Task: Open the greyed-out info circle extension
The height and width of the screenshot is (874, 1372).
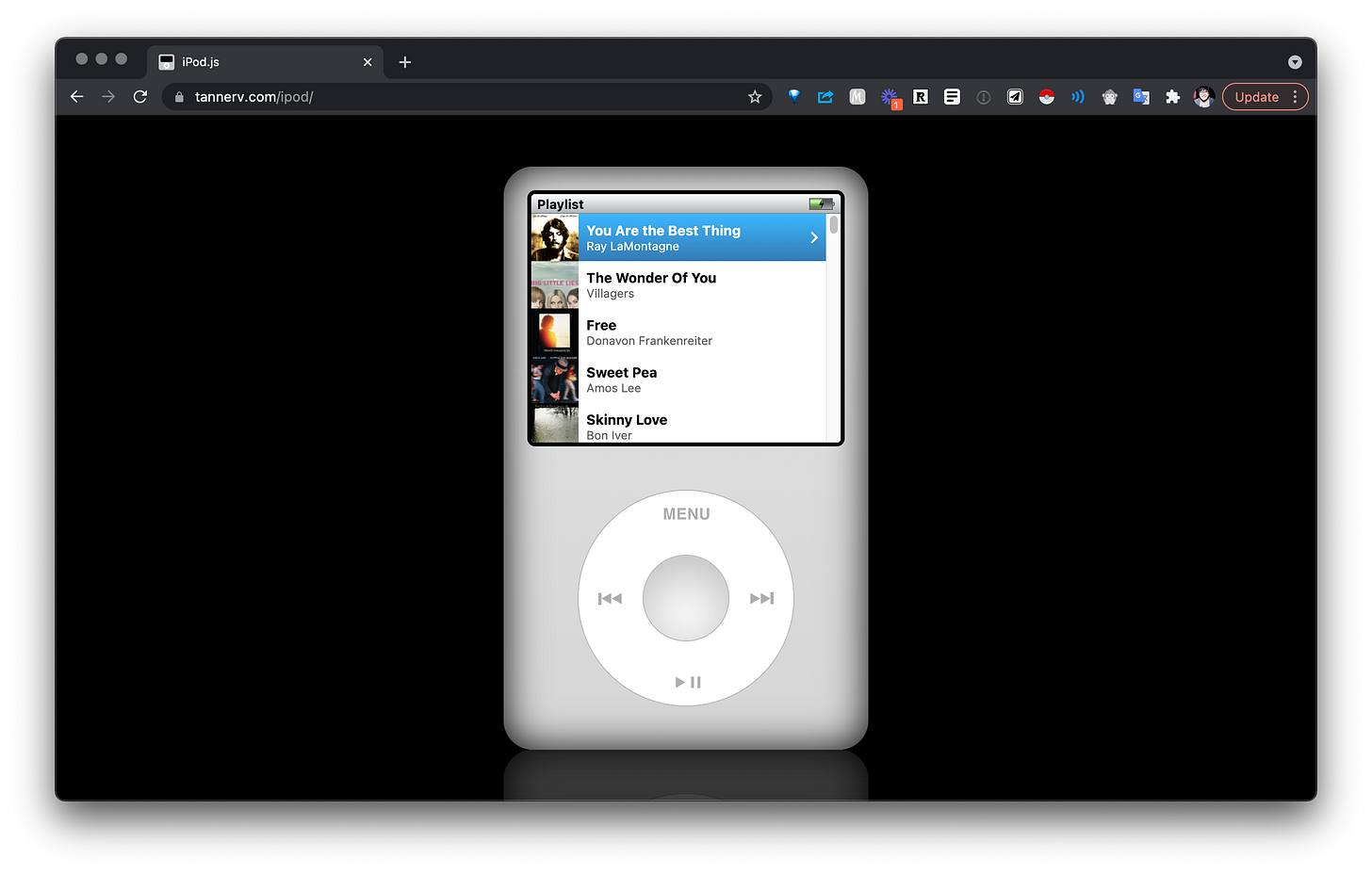Action: (984, 97)
